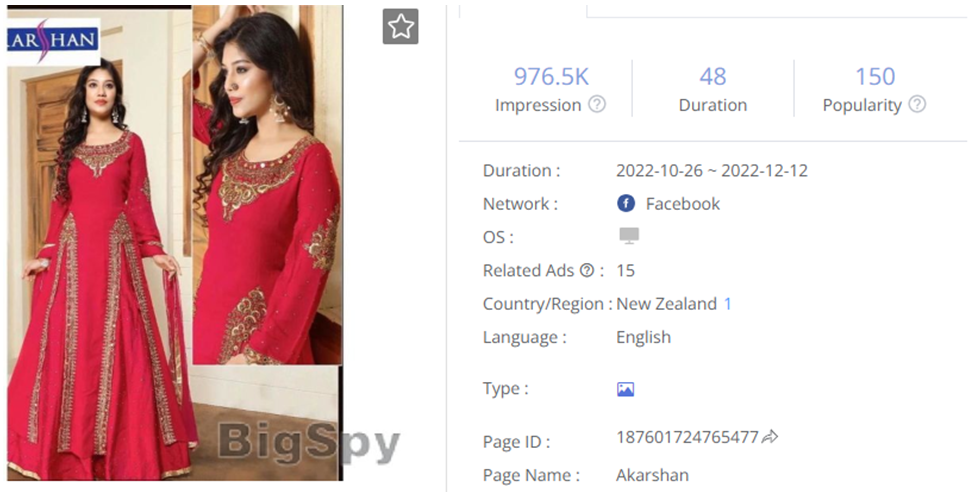Image resolution: width=974 pixels, height=492 pixels.
Task: Open the Popularity help question mark
Action: 917,104
